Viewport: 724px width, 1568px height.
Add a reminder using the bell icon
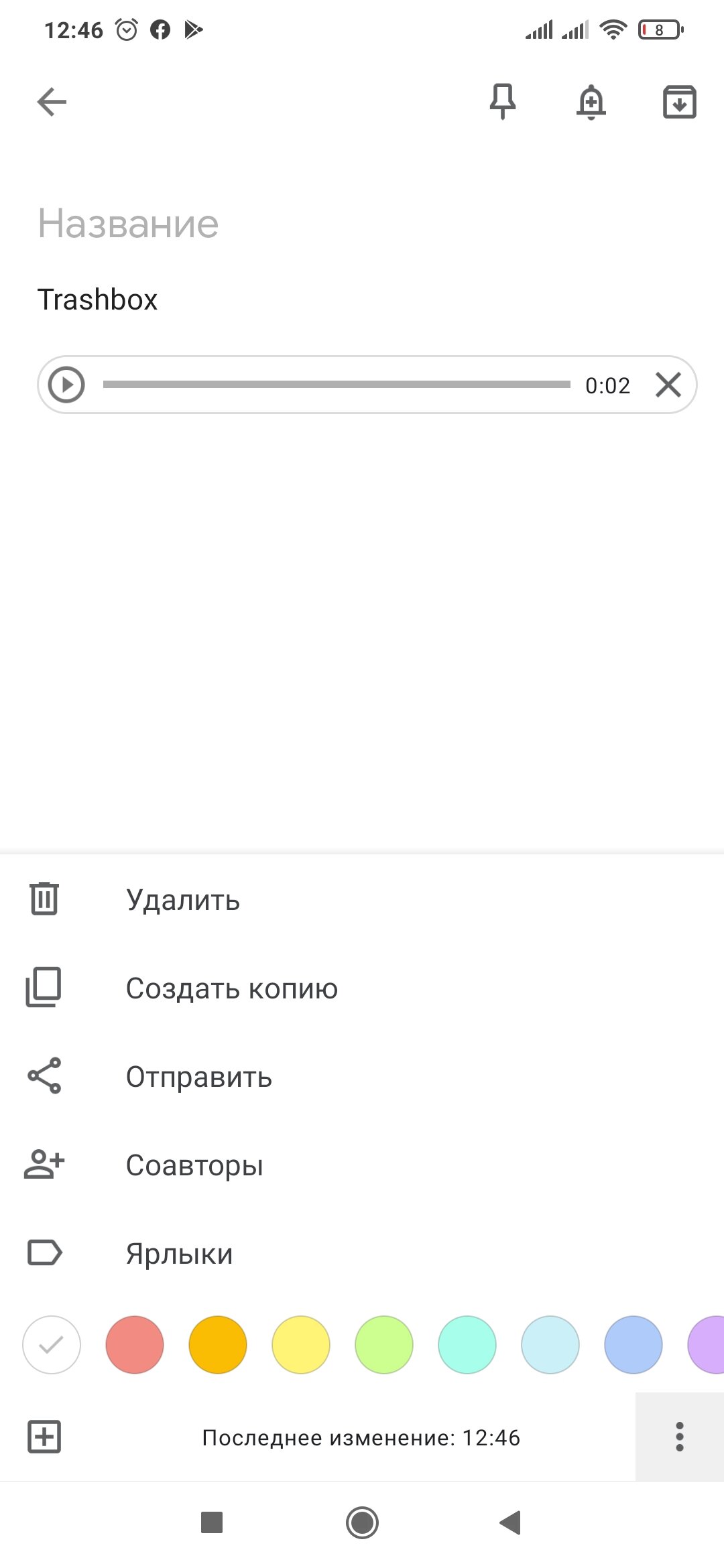pos(591,102)
